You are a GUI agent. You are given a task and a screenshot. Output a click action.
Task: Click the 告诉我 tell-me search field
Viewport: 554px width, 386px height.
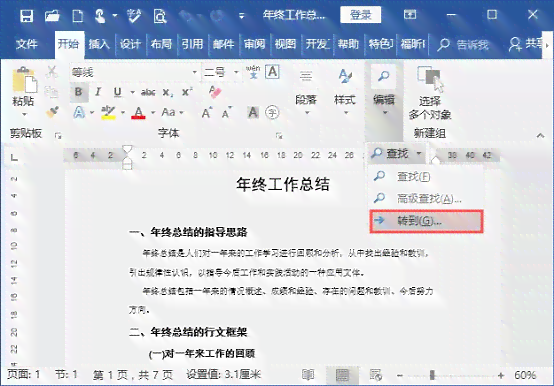tap(464, 44)
